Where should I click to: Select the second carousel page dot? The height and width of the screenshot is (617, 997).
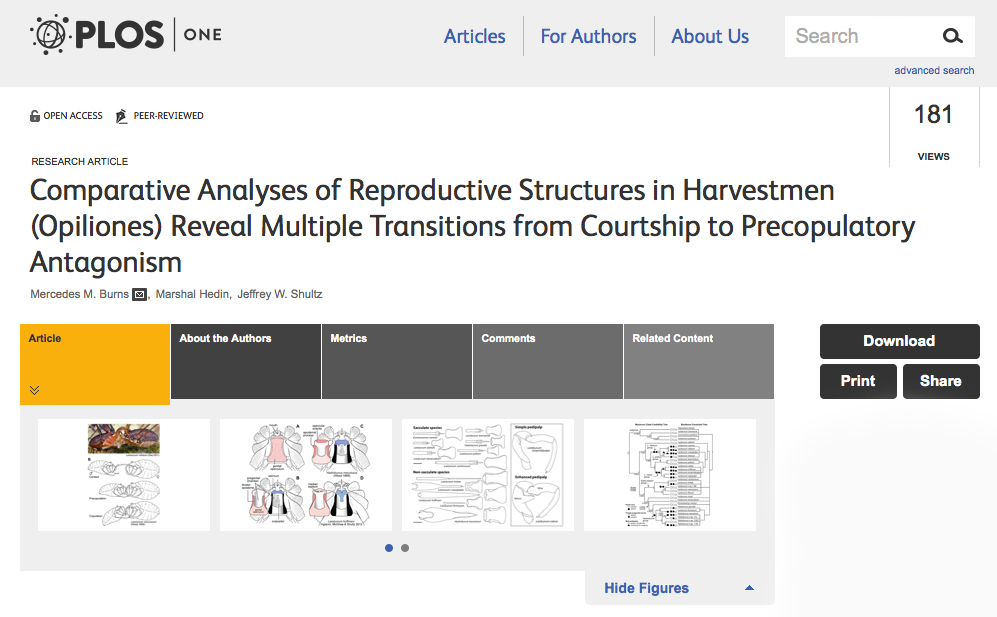[x=405, y=548]
